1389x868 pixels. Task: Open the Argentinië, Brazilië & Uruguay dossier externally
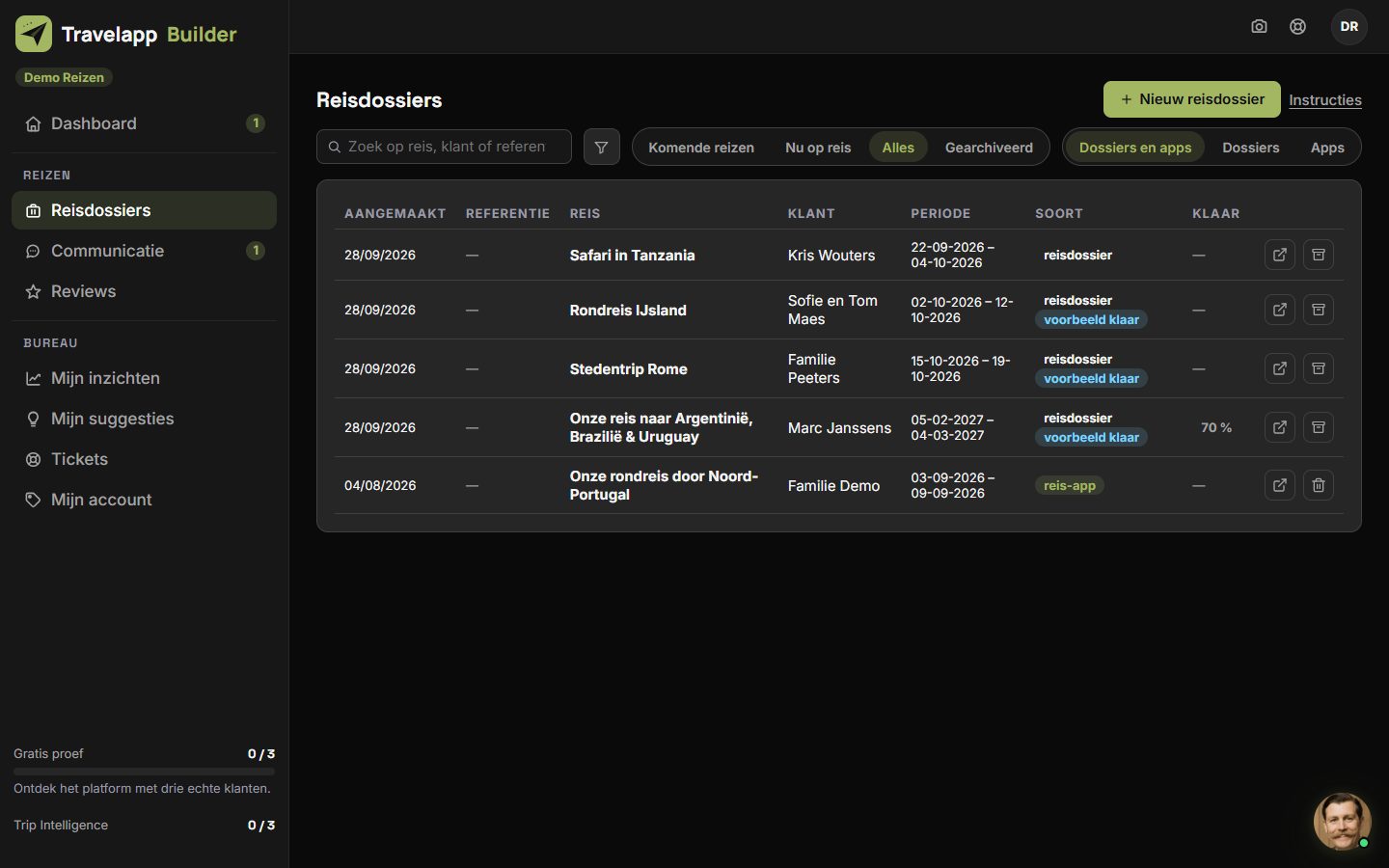click(x=1280, y=427)
